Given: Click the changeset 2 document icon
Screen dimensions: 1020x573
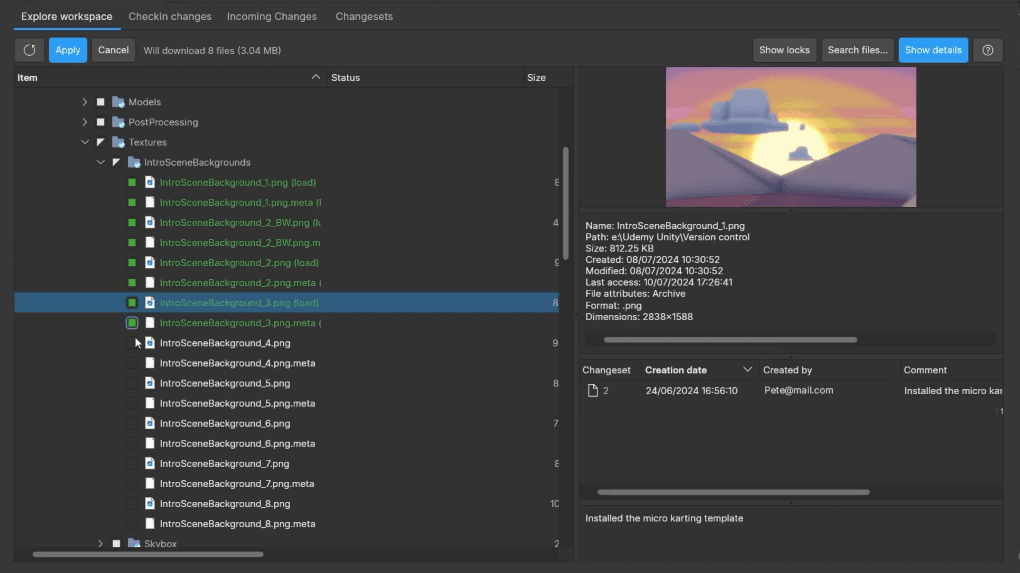Looking at the screenshot, I should pos(593,390).
